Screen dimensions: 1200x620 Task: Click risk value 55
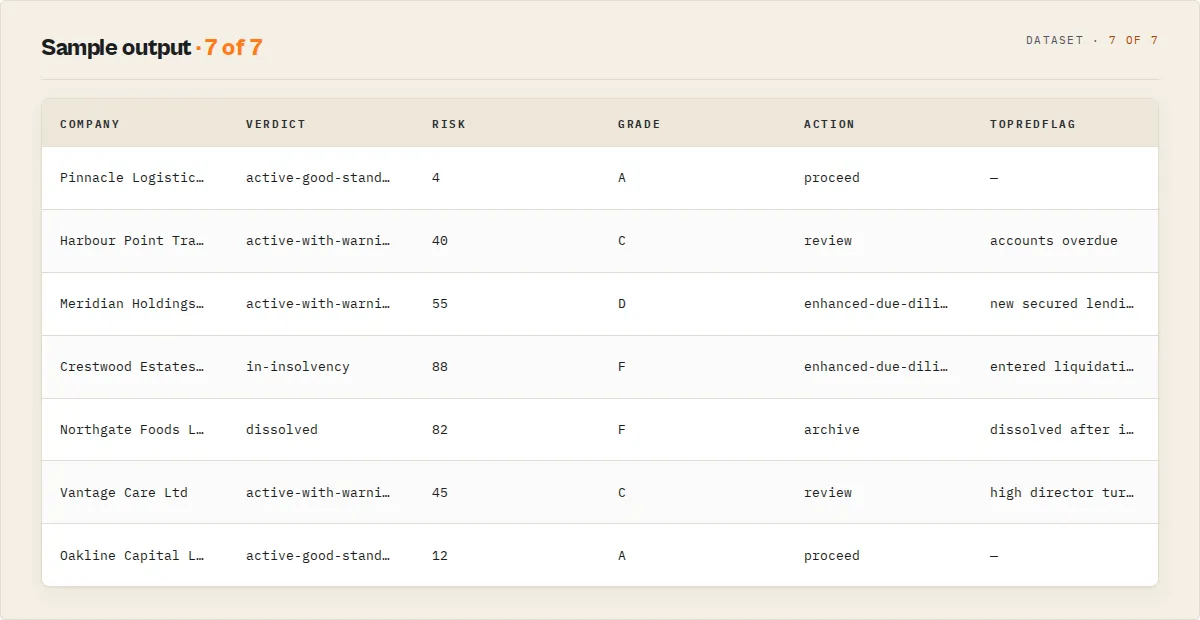coord(440,304)
